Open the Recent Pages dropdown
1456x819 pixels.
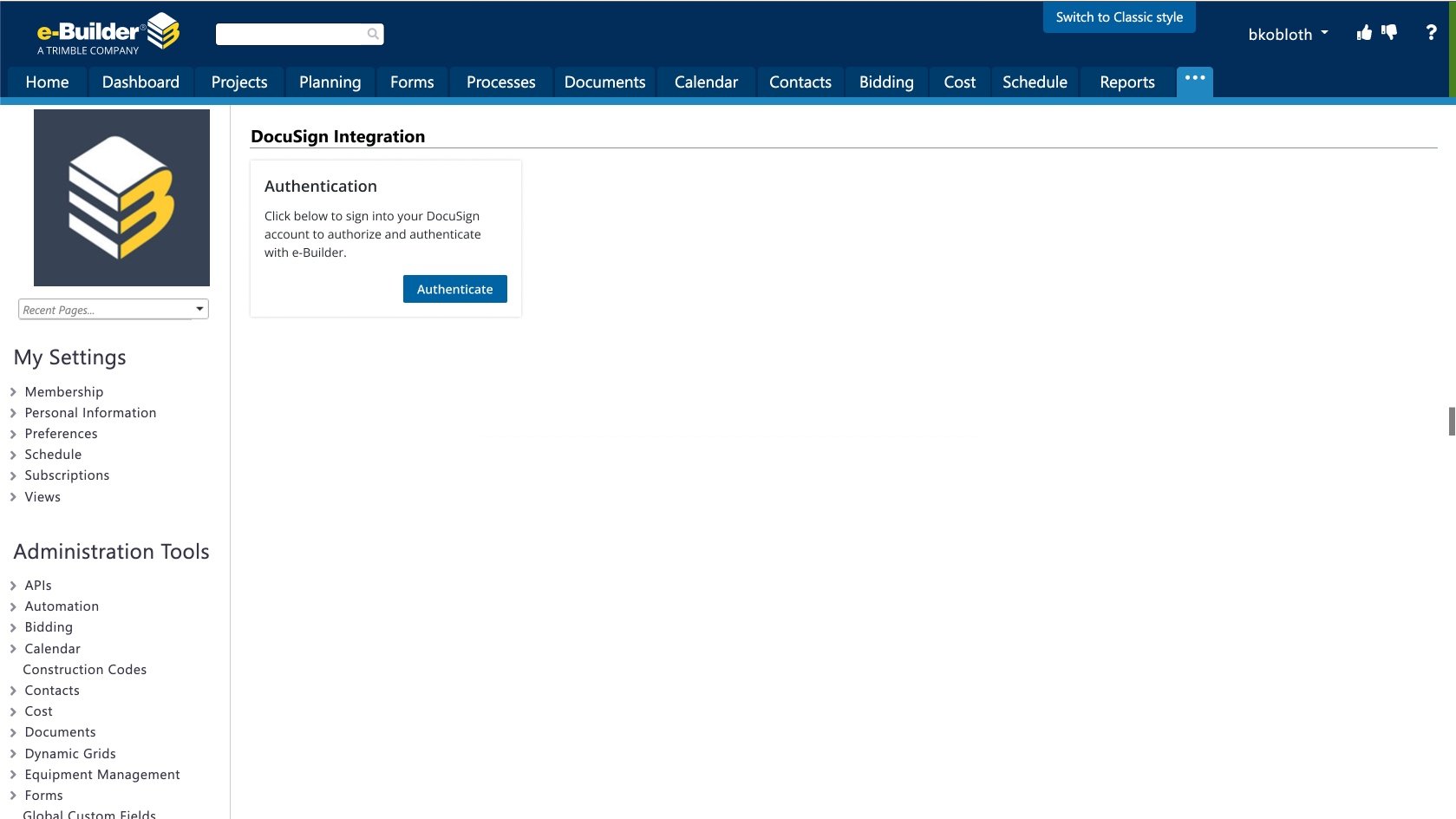point(114,309)
